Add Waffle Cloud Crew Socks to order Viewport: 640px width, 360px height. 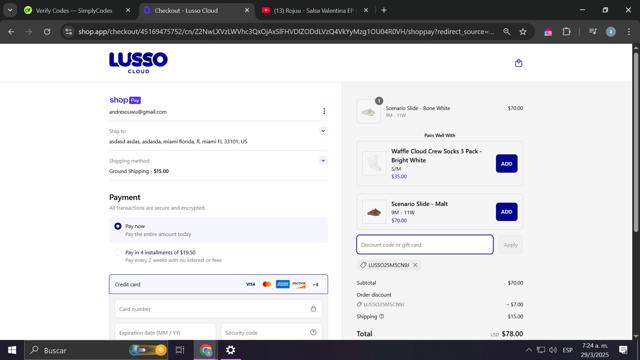(x=507, y=164)
